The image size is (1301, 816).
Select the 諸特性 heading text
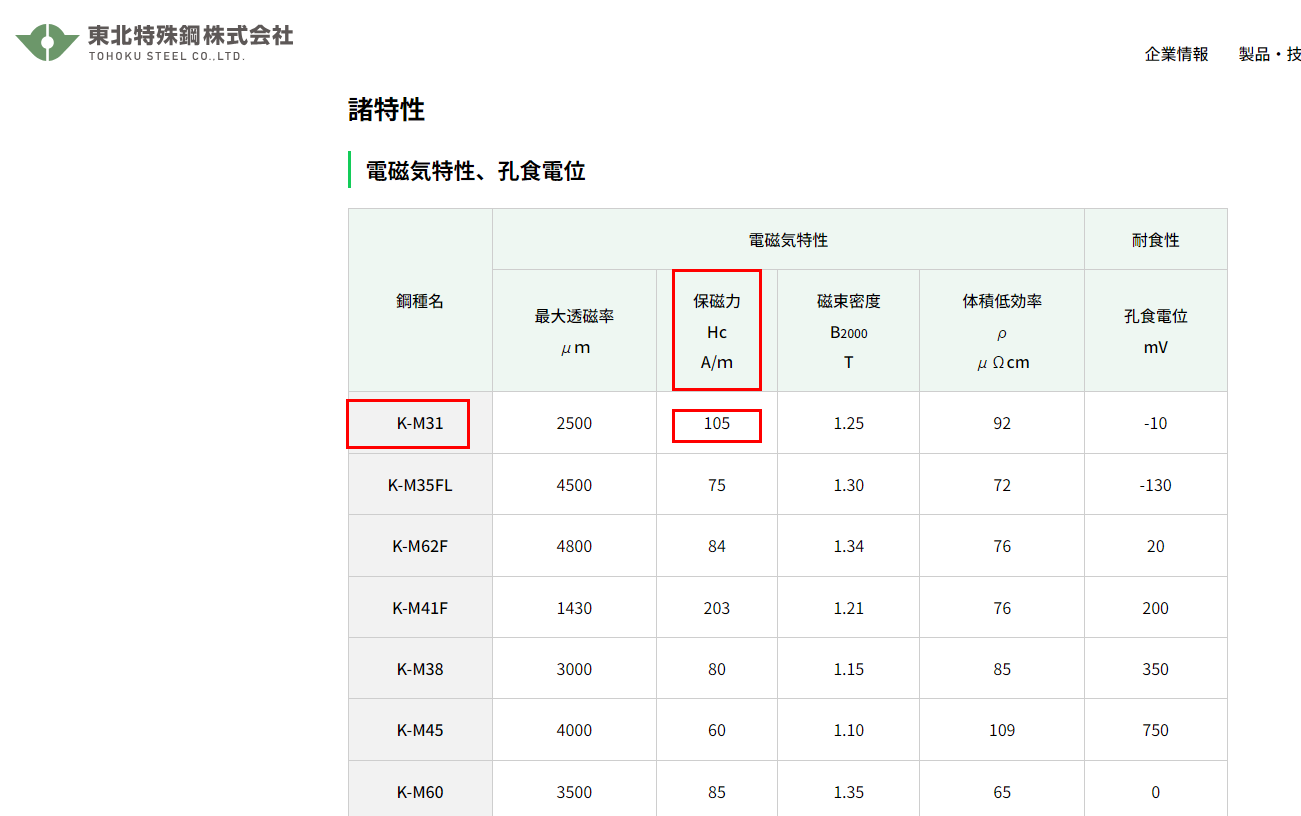386,110
